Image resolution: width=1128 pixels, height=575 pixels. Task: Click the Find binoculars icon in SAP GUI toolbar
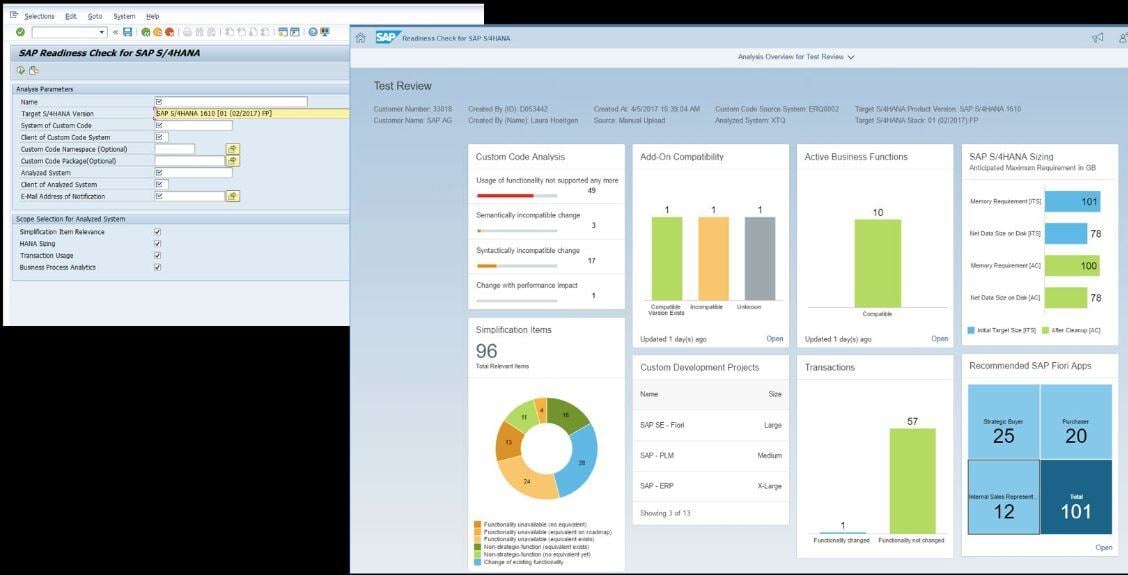[x=199, y=32]
